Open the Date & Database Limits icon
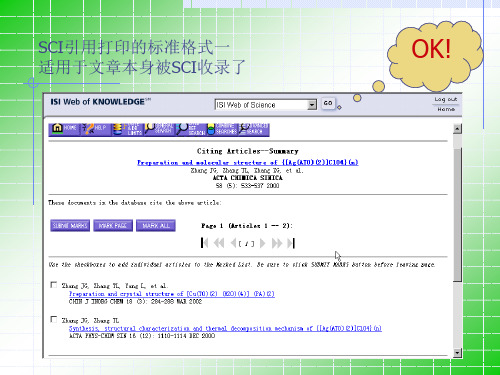 127,129
